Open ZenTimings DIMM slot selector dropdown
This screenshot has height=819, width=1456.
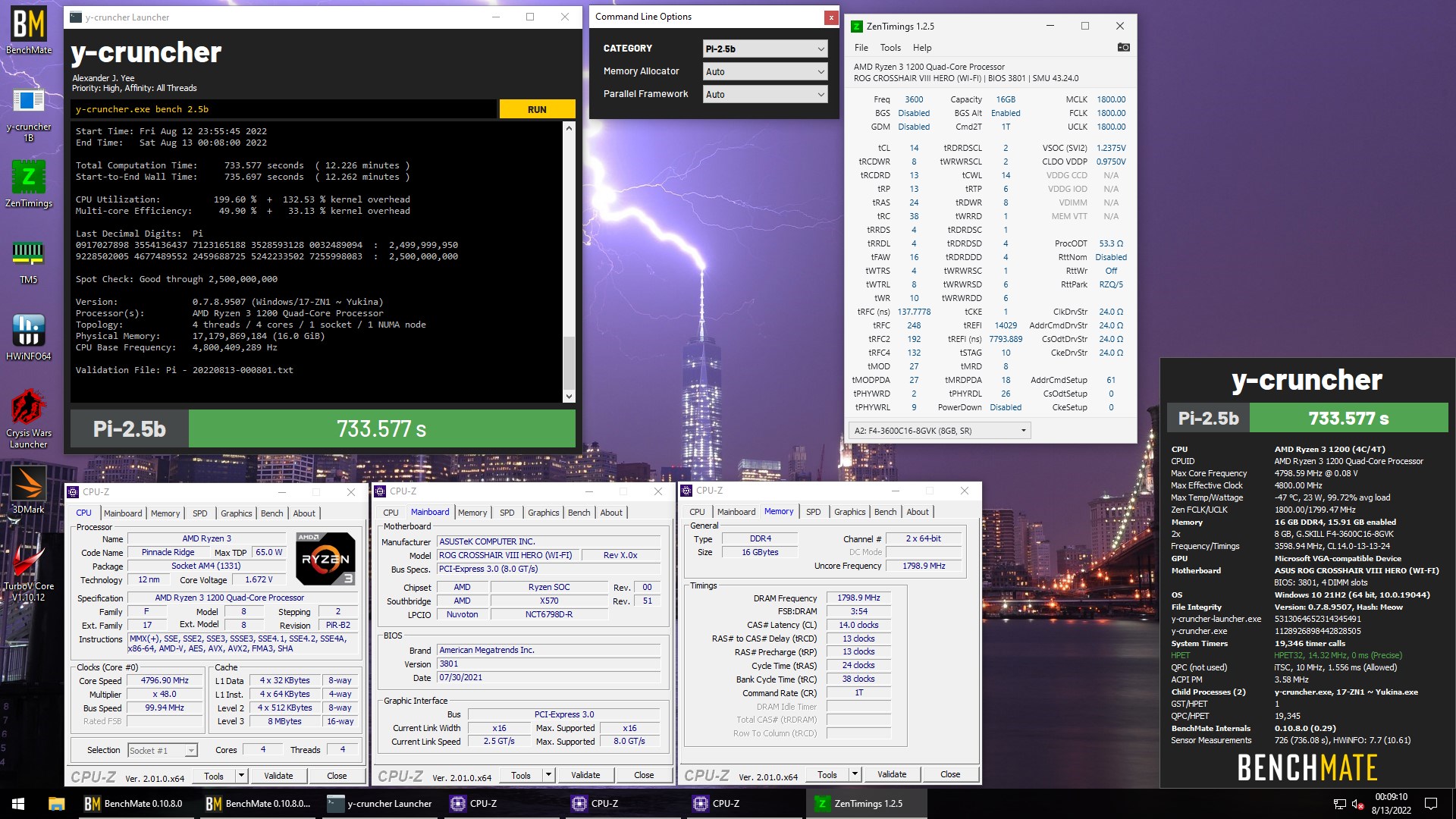940,431
